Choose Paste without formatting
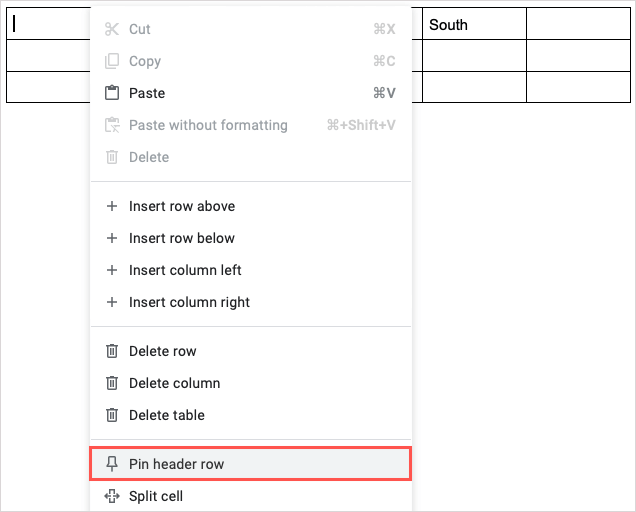Screen dimensions: 636x512 [208, 125]
